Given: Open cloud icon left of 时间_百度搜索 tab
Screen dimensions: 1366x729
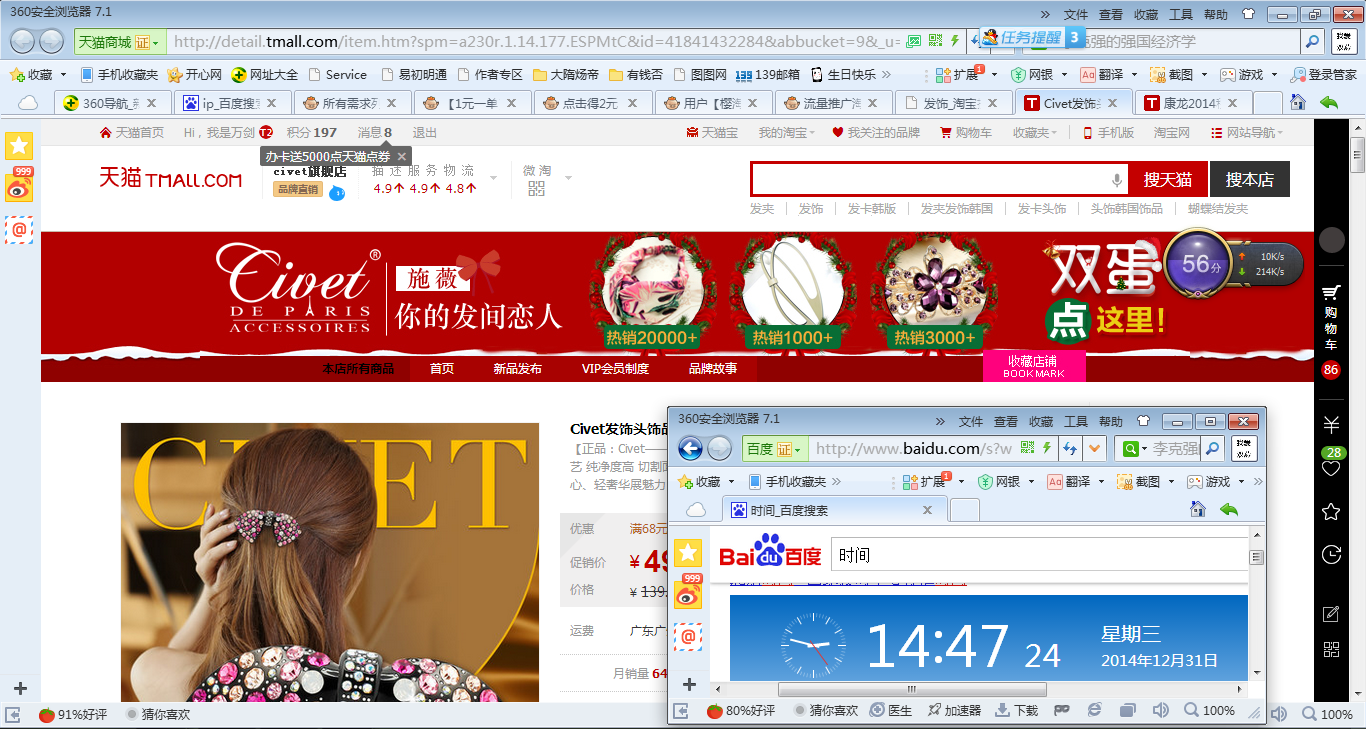Looking at the screenshot, I should click(695, 510).
